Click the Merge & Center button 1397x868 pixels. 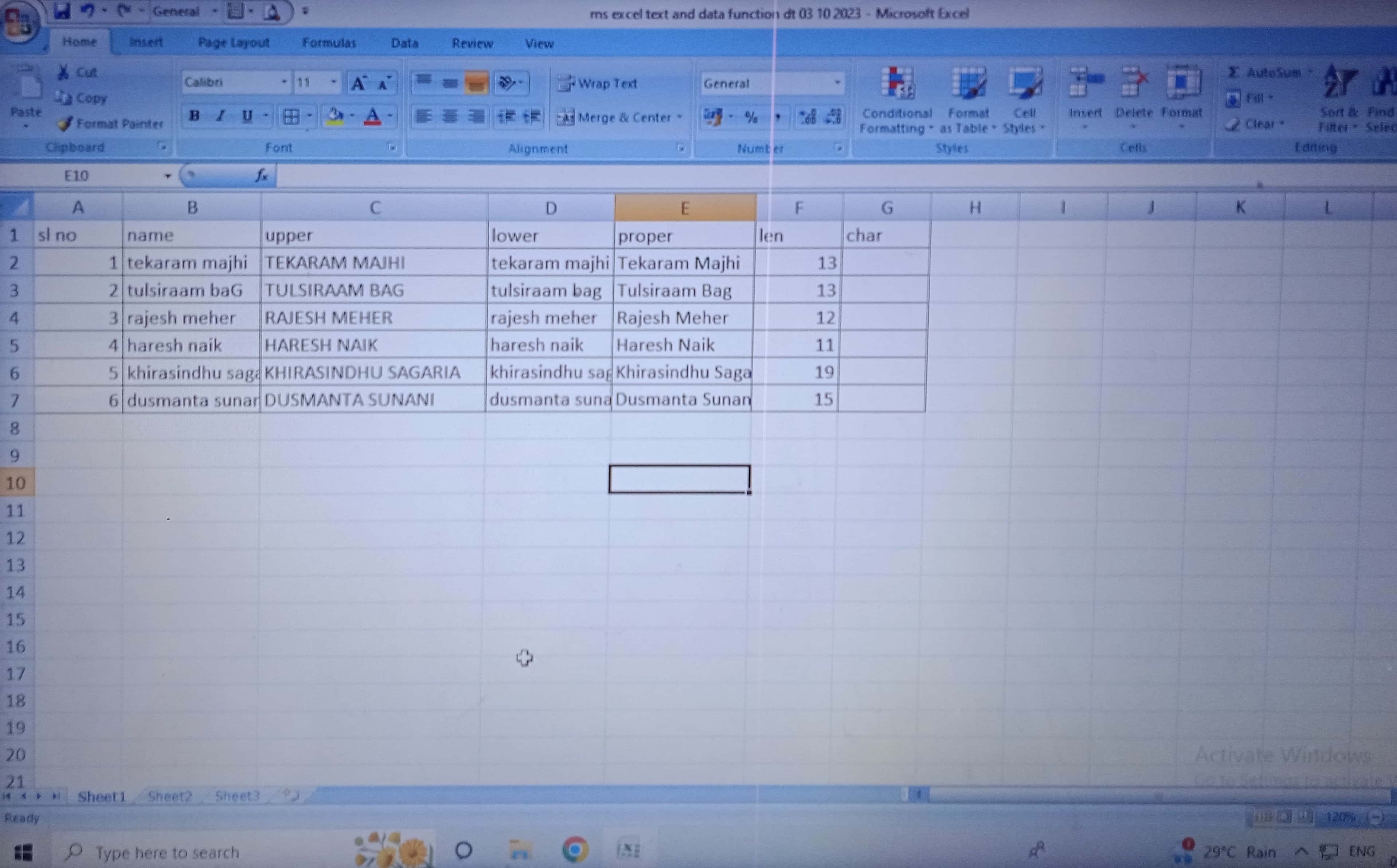(x=614, y=118)
